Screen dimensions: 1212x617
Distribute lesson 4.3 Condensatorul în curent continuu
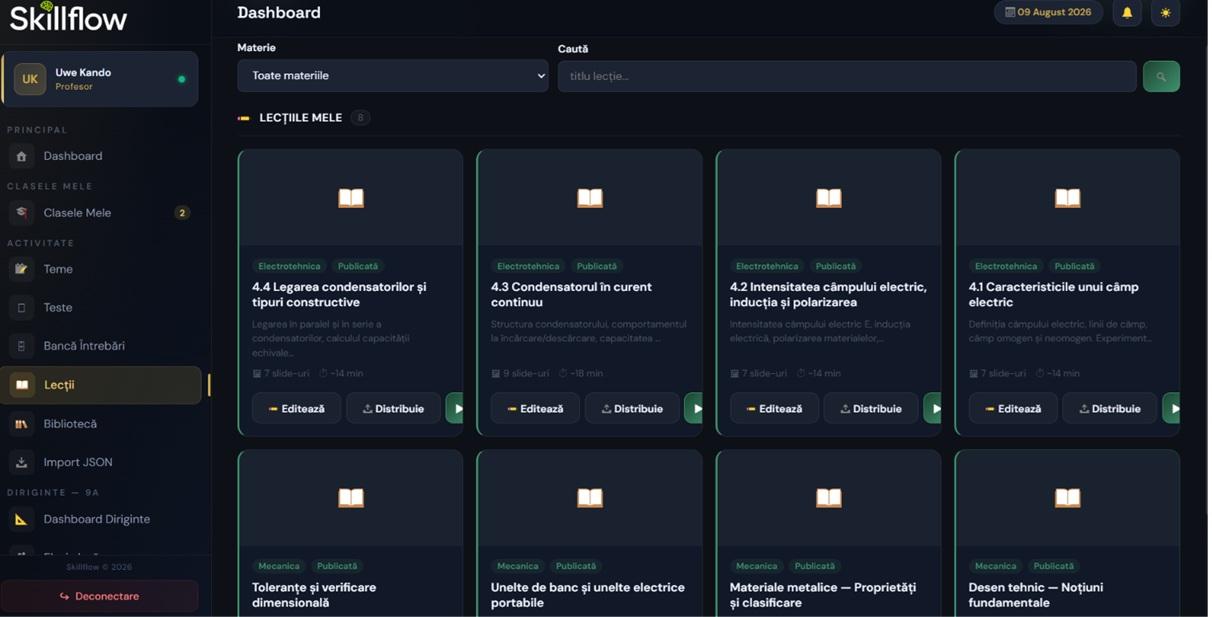[x=633, y=410]
